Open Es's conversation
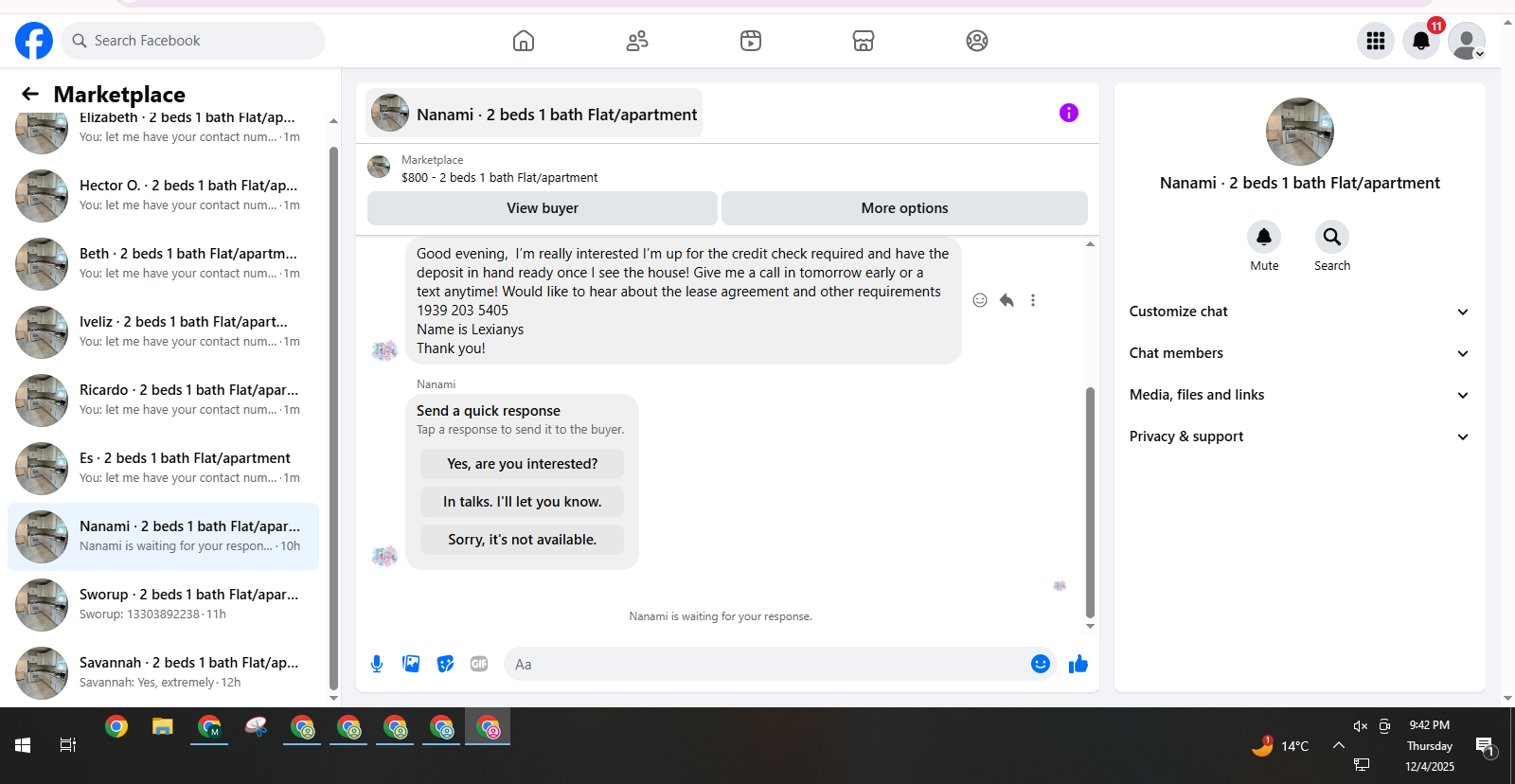 163,469
